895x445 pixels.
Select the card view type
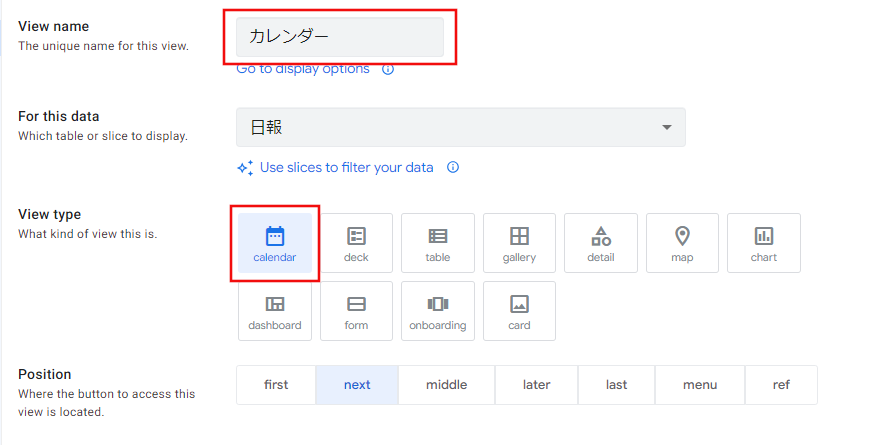click(519, 311)
